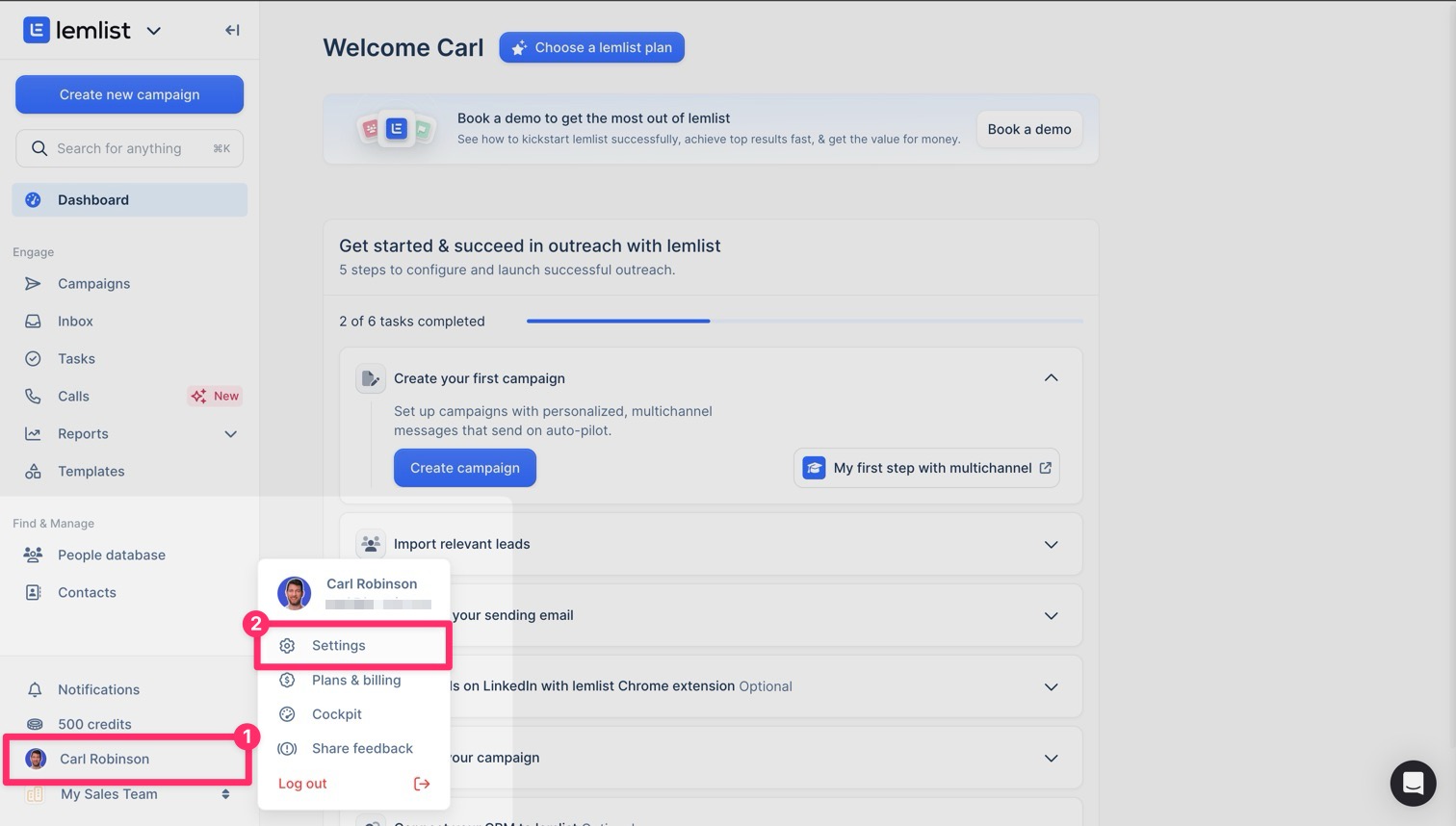Click the Book a demo button
The height and width of the screenshot is (826, 1456).
(1028, 129)
